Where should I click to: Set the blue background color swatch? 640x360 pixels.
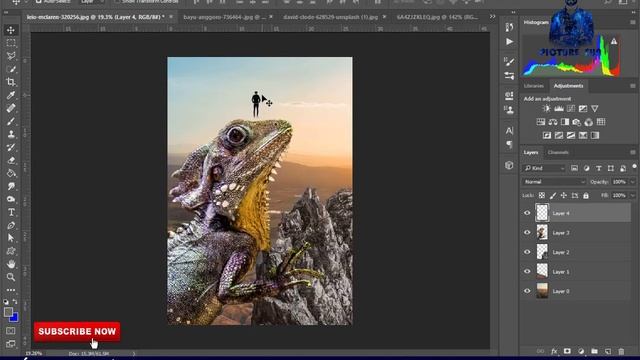click(14, 318)
